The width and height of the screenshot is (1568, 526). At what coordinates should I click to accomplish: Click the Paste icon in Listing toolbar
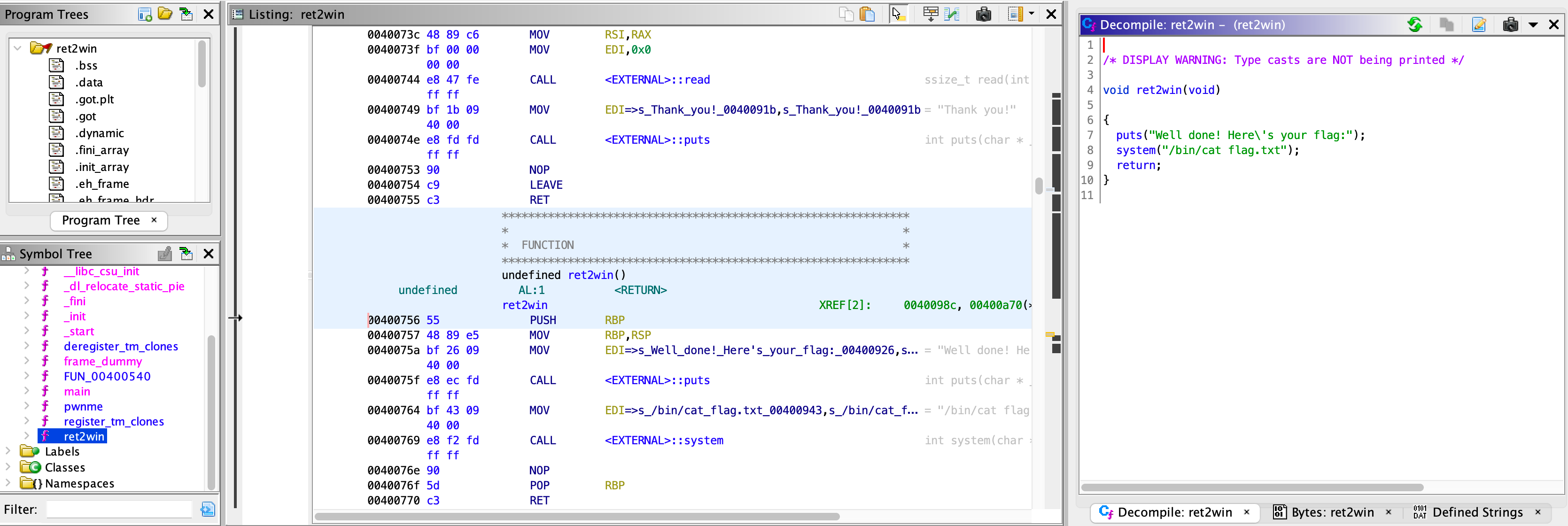[x=867, y=14]
